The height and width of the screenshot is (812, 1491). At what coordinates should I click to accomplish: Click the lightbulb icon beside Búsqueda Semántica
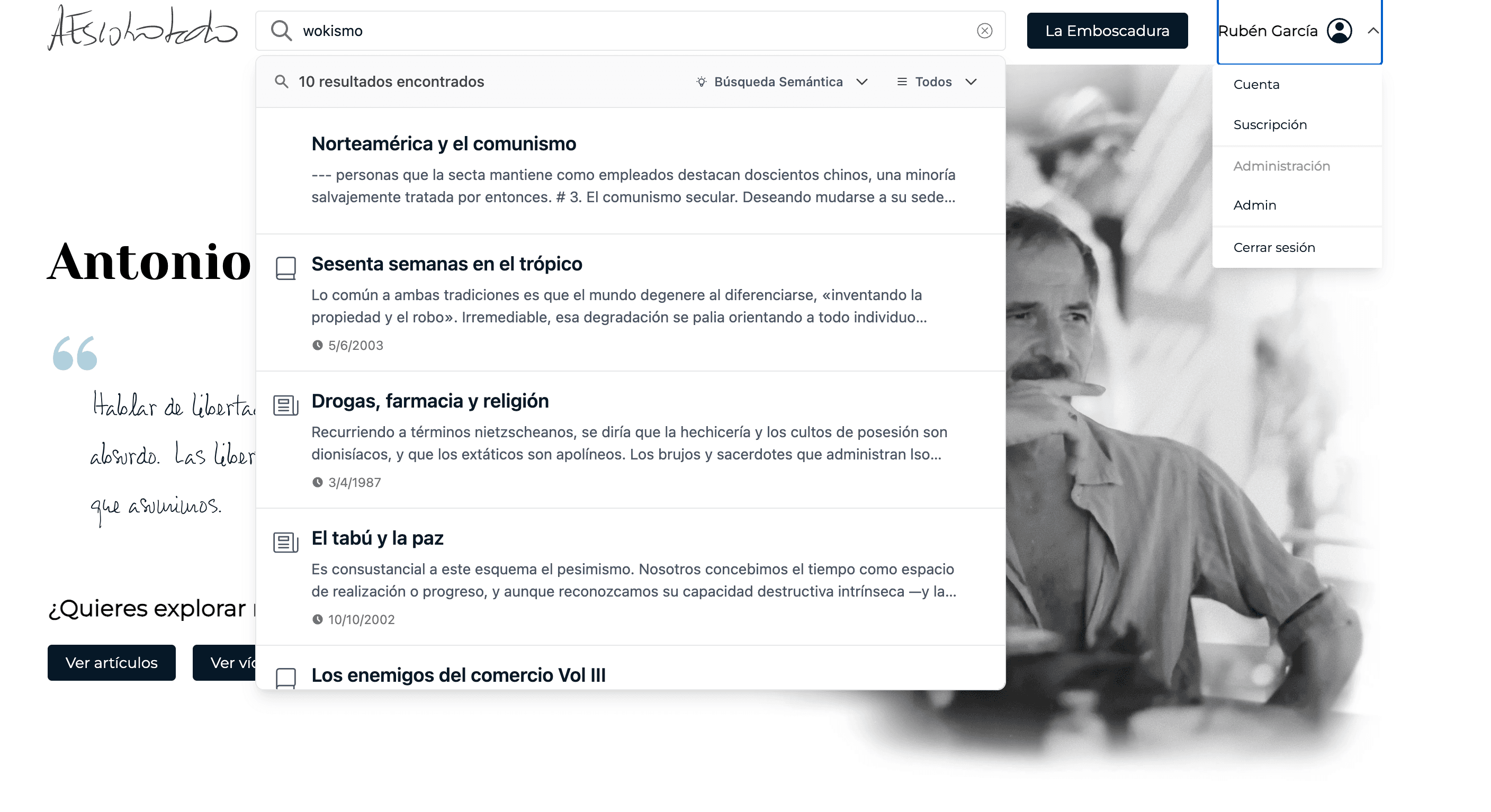point(701,82)
